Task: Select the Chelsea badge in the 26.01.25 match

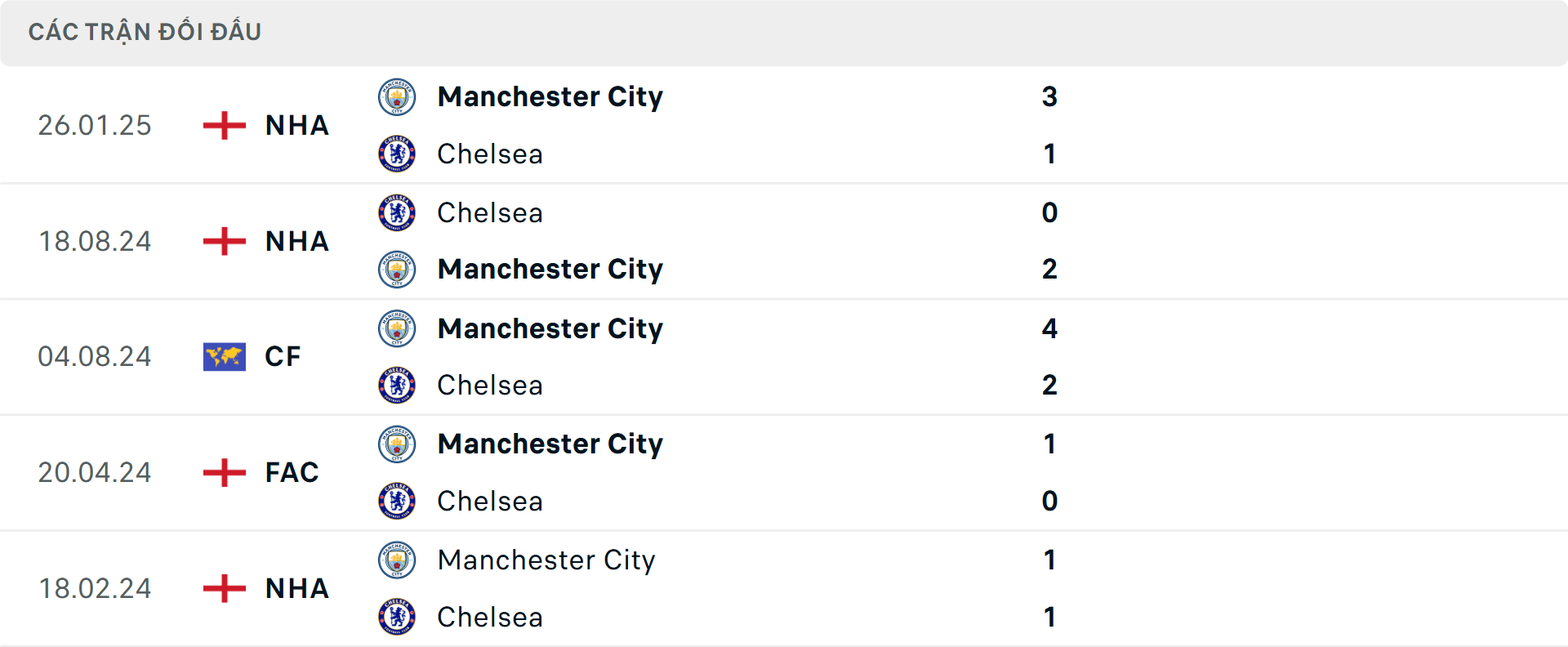Action: 397,154
